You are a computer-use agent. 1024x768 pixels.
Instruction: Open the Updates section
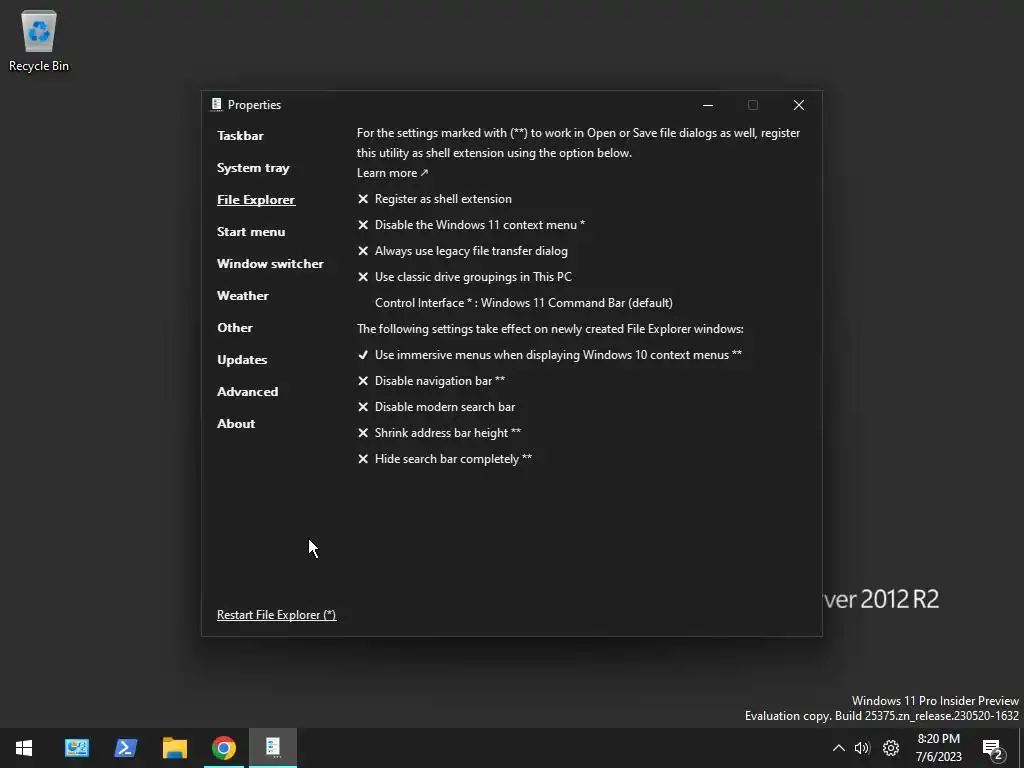tap(242, 360)
